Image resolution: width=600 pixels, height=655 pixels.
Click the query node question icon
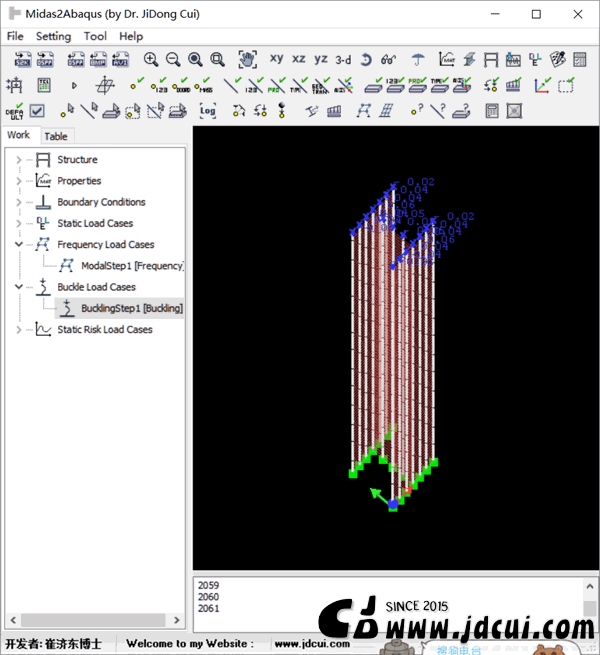(417, 111)
